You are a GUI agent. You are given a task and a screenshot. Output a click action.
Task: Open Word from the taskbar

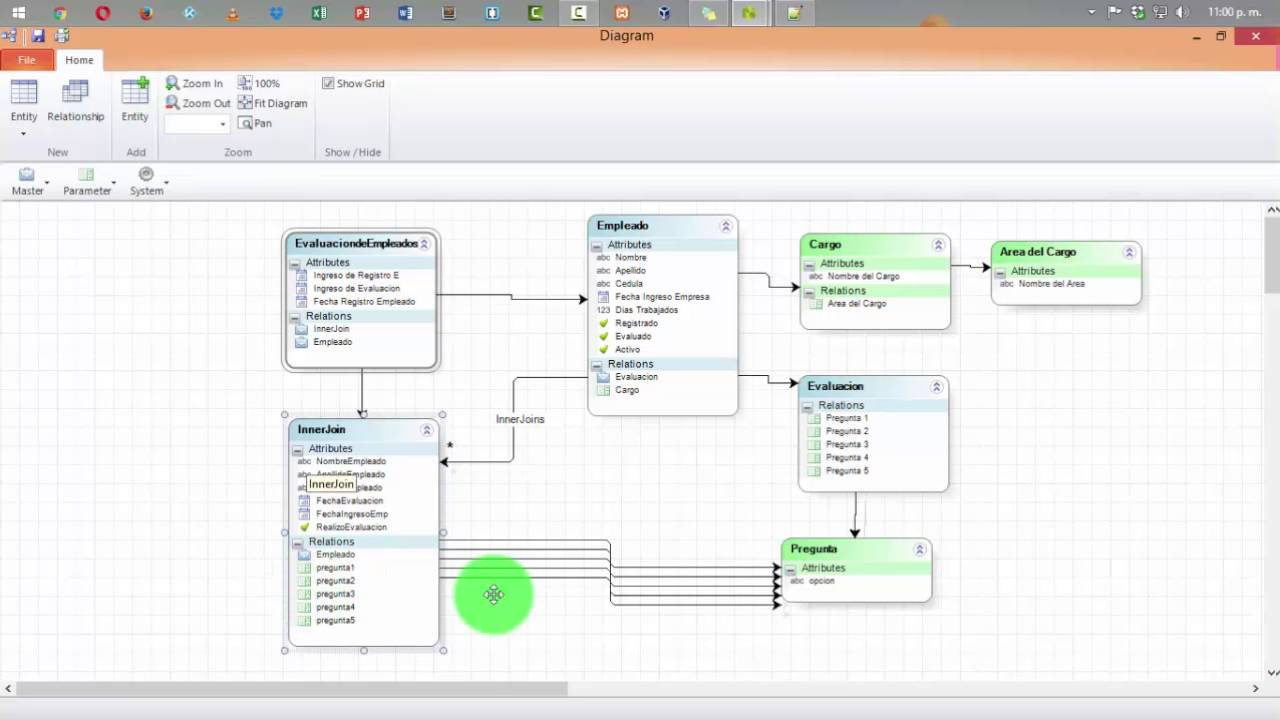(x=405, y=13)
